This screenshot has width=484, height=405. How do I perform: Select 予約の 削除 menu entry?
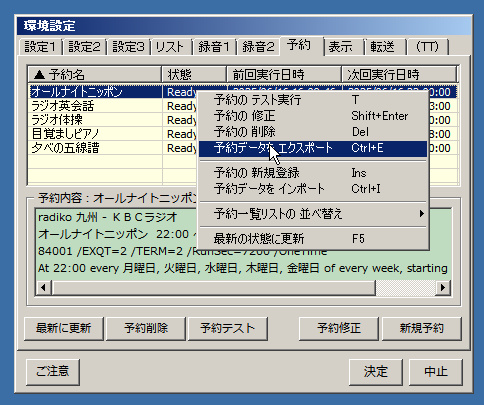(313, 132)
